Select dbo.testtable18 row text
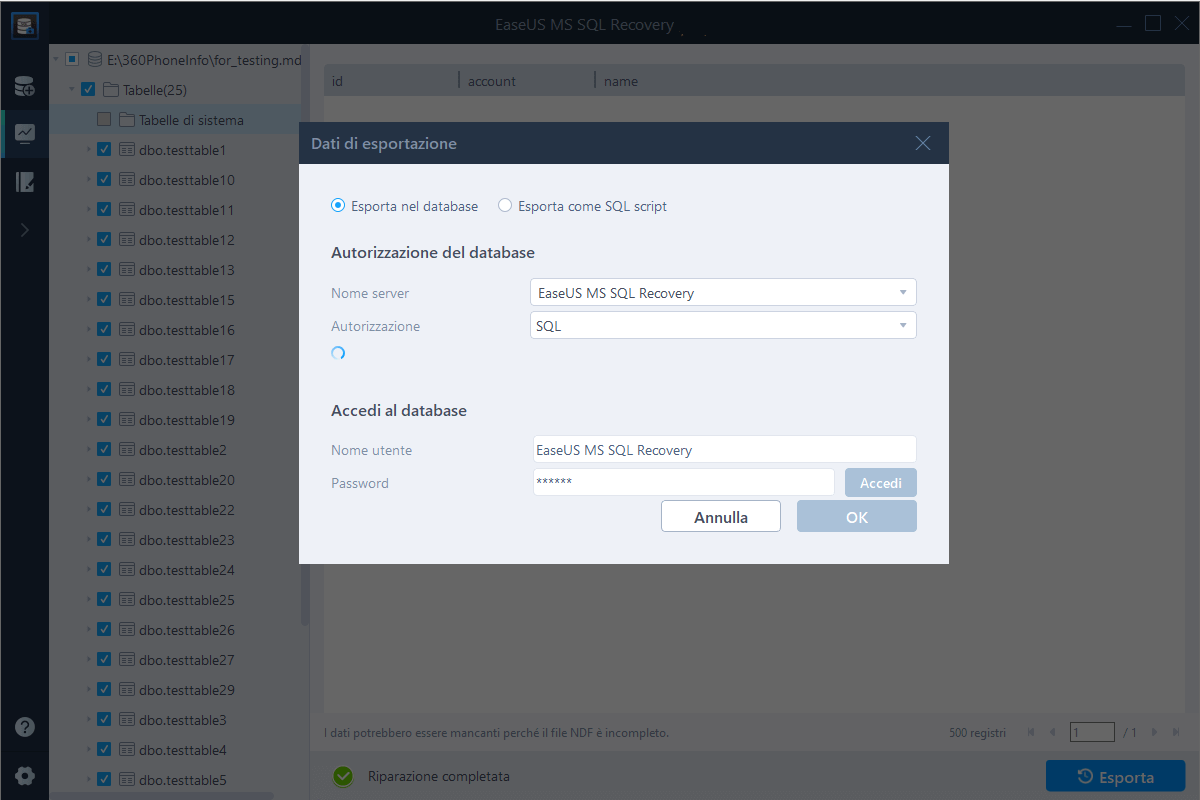The image size is (1200, 800). click(x=187, y=390)
